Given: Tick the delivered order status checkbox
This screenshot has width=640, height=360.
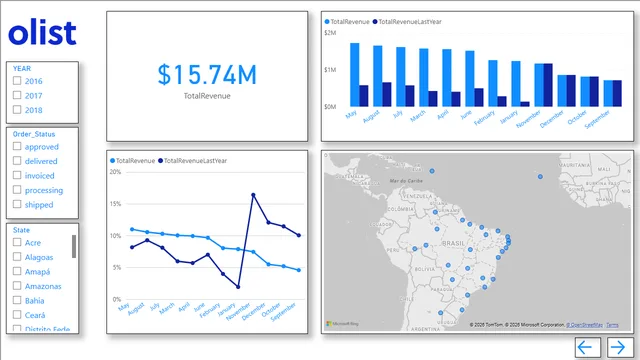Looking at the screenshot, I should (17, 161).
